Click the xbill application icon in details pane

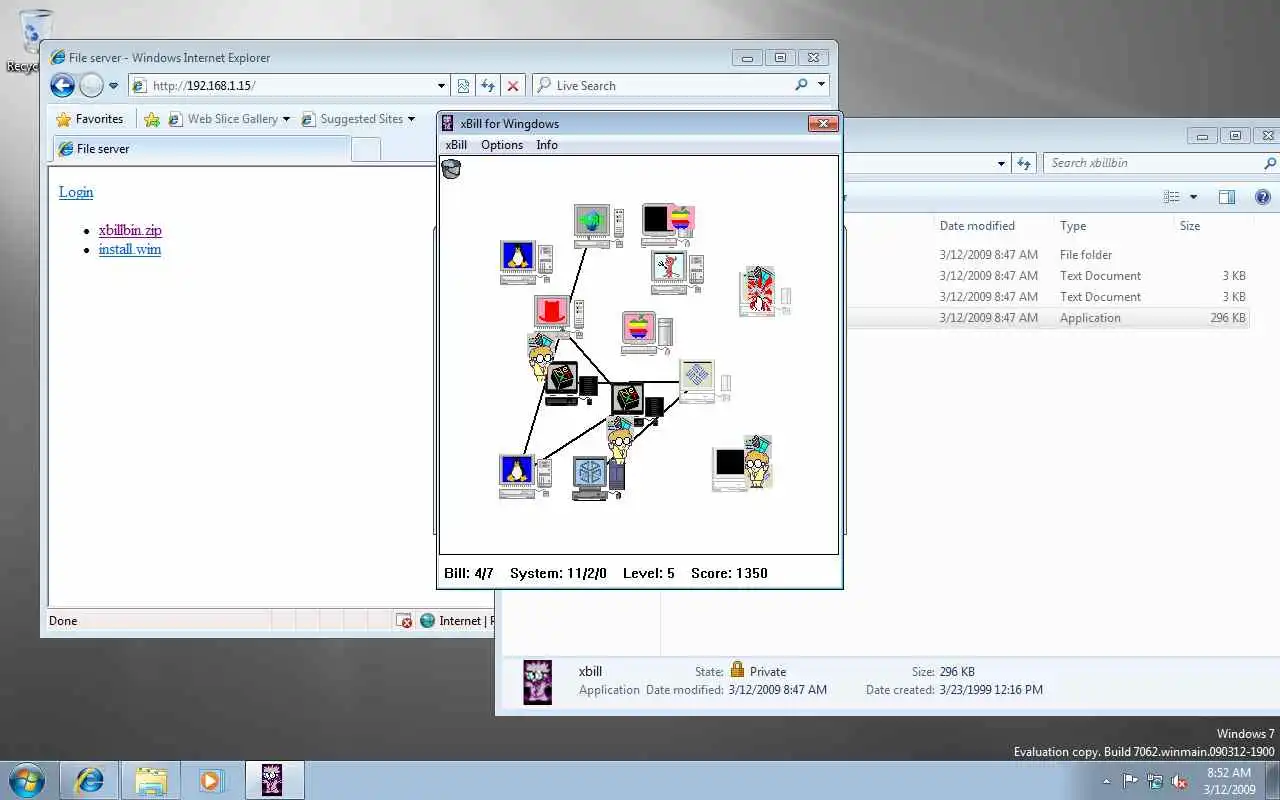coord(538,681)
